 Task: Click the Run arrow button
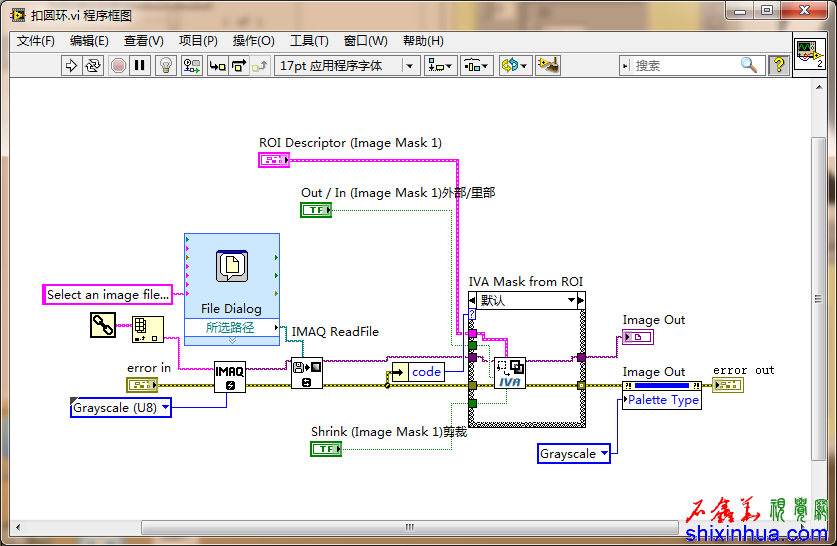[71, 65]
